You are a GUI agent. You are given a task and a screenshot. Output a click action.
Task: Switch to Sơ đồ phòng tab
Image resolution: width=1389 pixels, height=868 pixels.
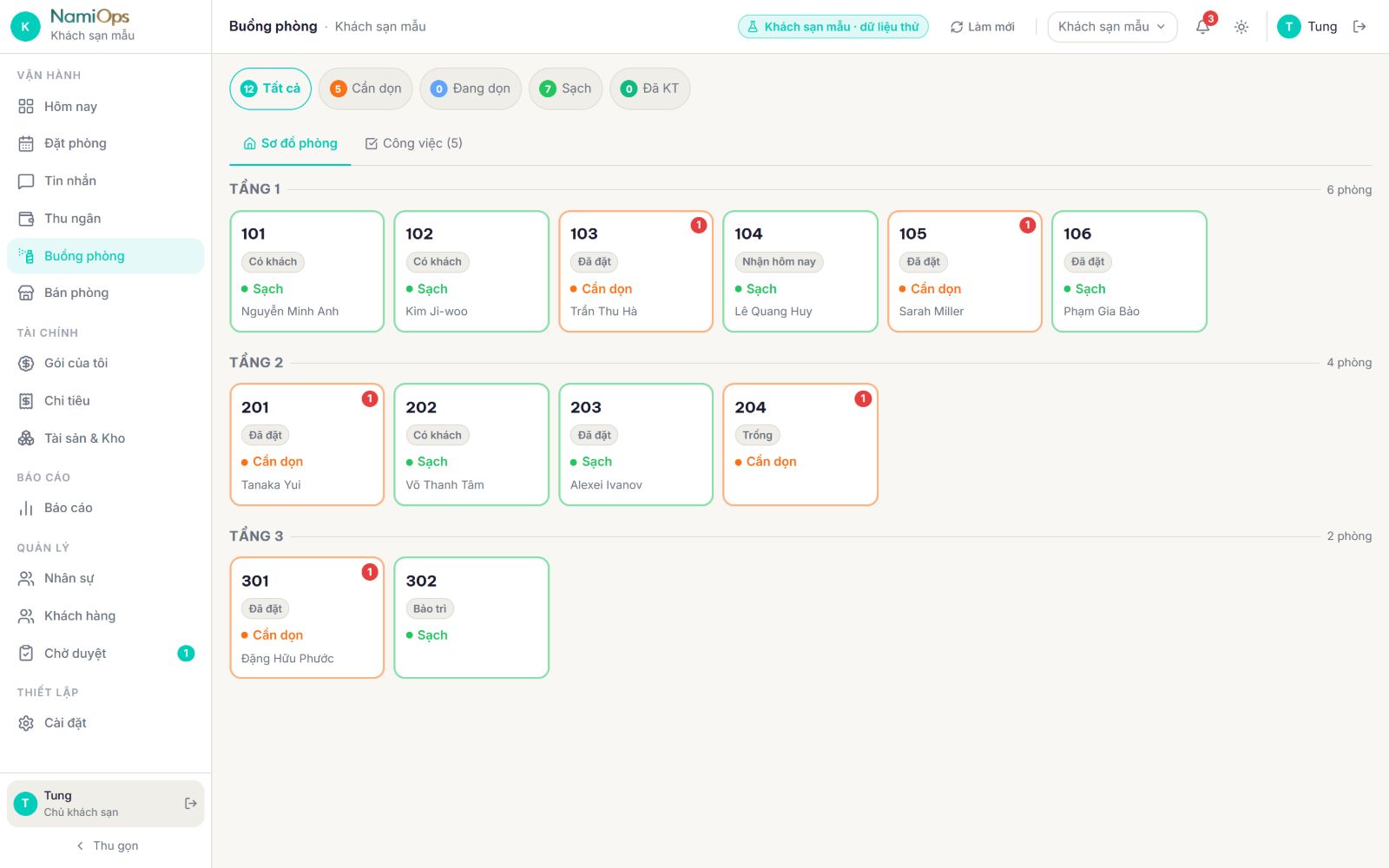(290, 143)
